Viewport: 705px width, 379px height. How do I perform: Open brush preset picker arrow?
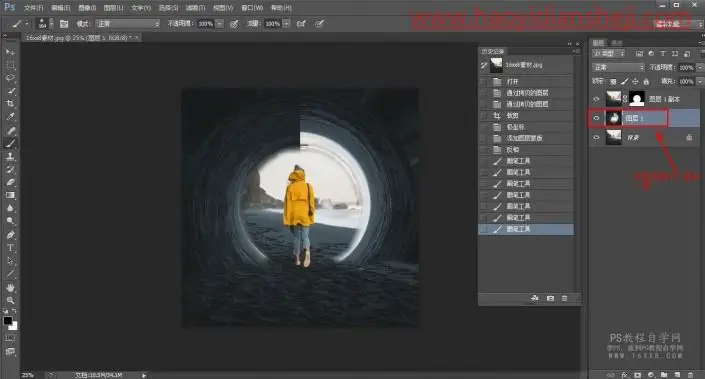pos(51,24)
